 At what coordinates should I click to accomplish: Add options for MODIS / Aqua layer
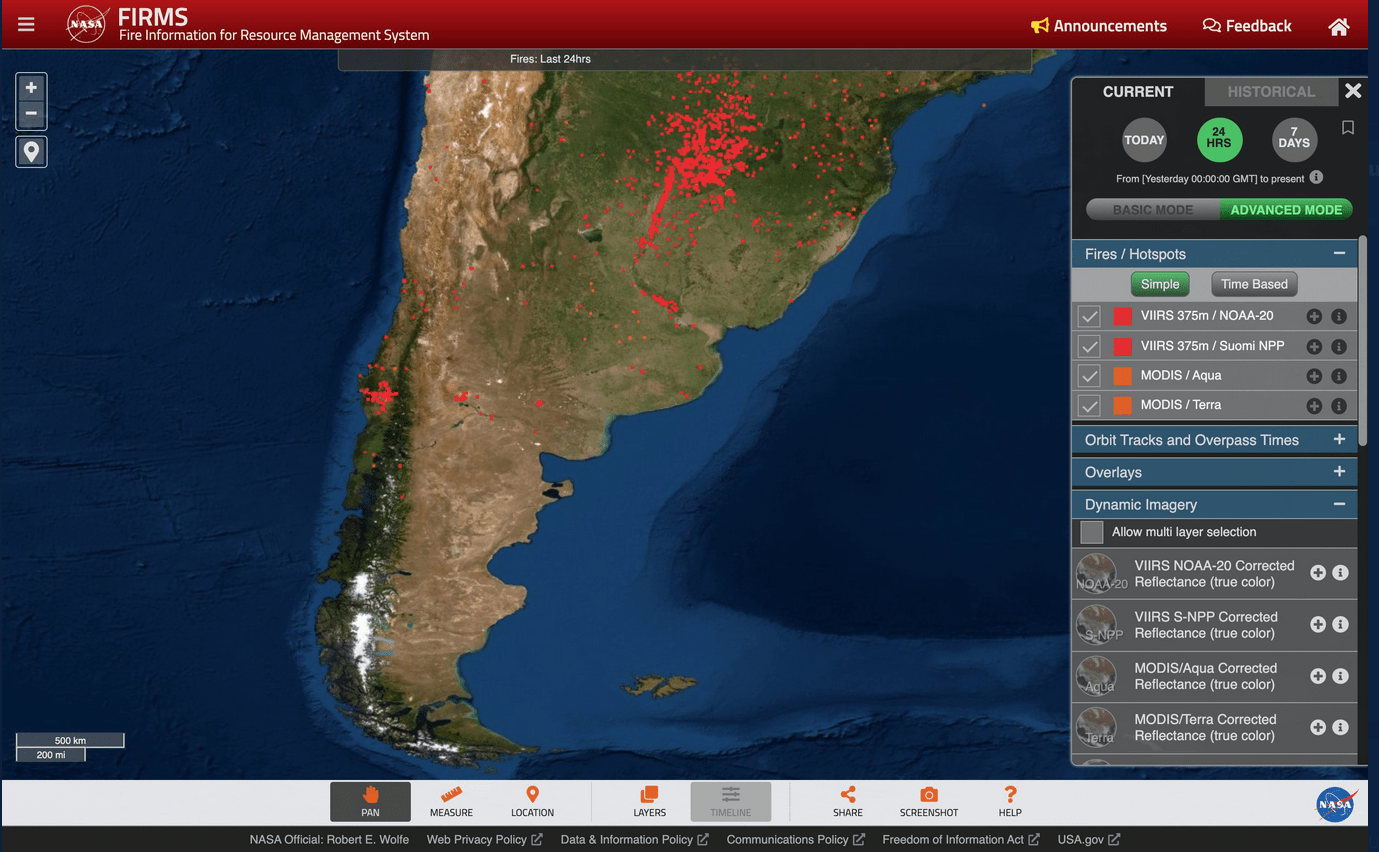click(1314, 376)
